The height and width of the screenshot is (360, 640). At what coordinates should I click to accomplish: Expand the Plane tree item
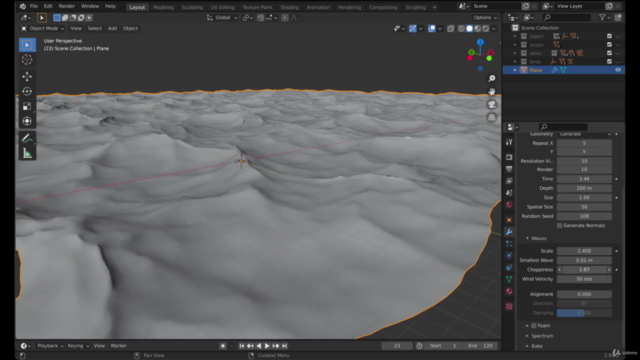point(515,70)
